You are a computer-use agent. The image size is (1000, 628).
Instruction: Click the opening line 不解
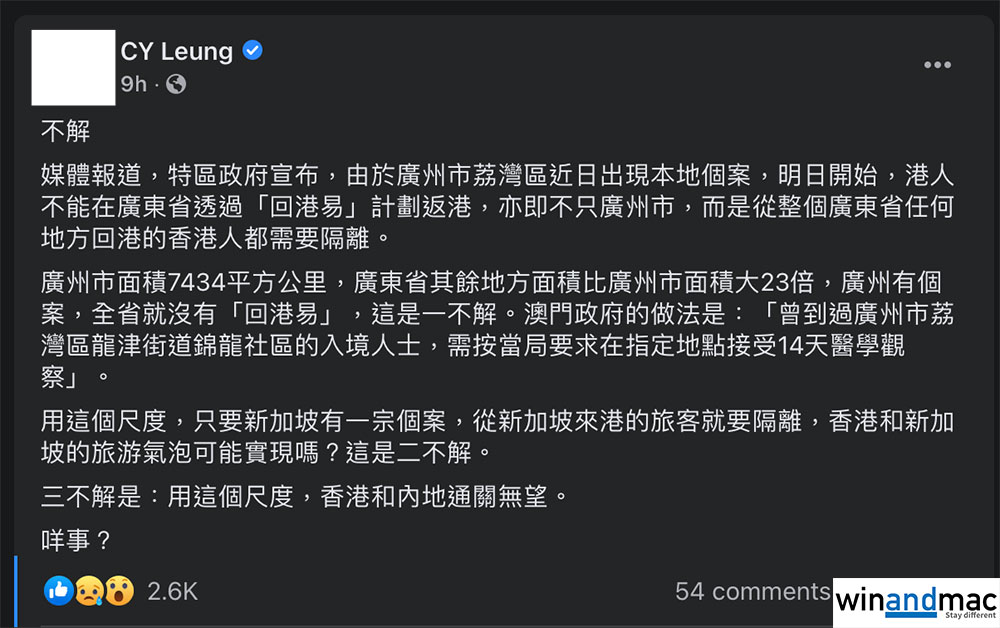click(x=65, y=130)
